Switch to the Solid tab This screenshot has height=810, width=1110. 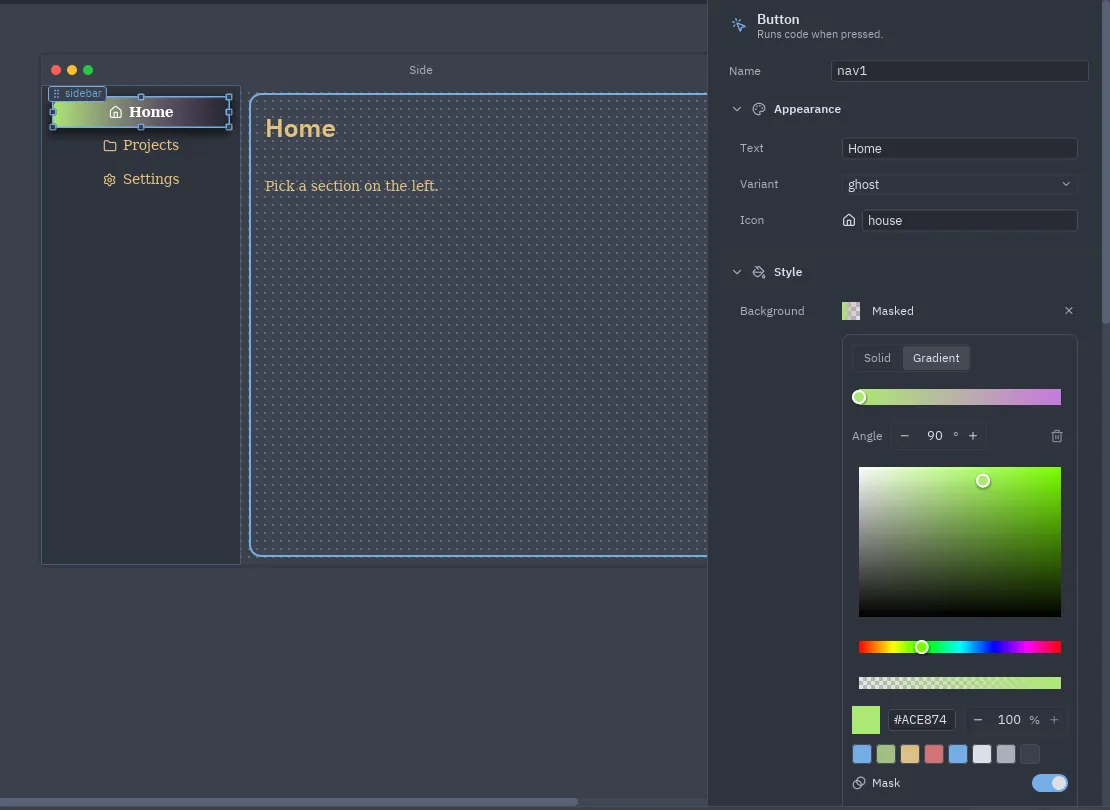click(877, 358)
